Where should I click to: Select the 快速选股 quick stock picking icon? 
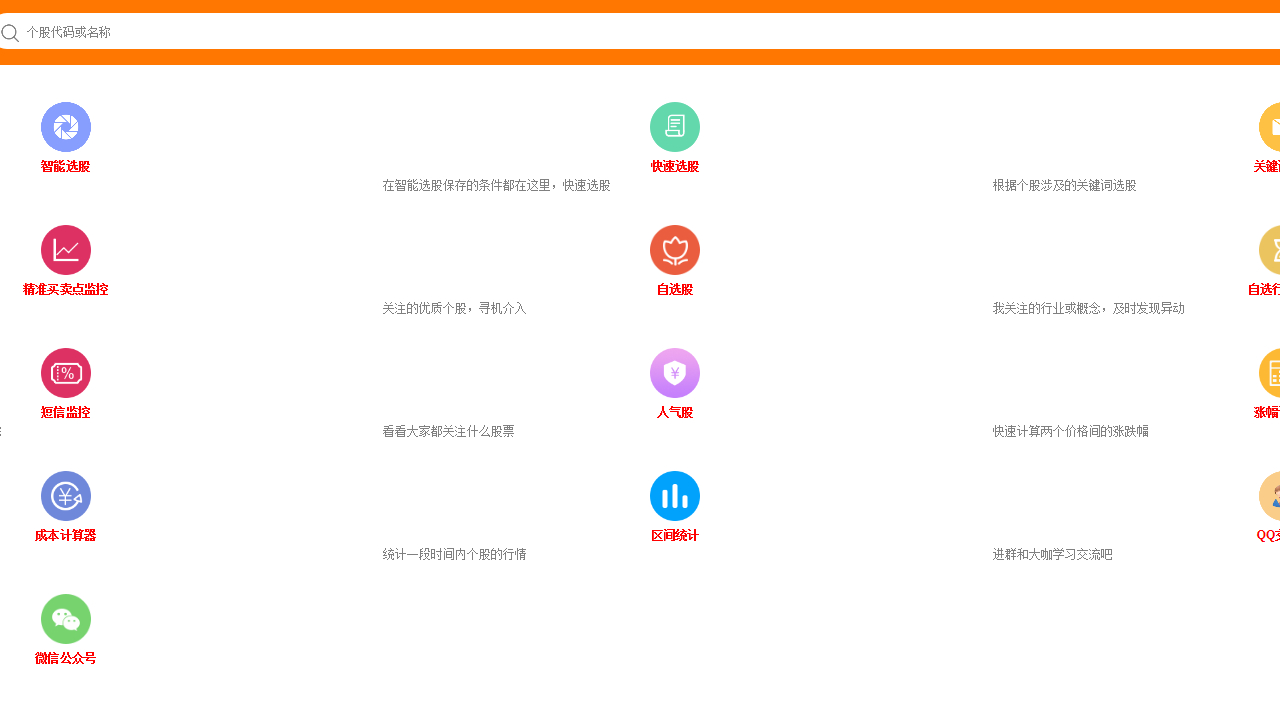pyautogui.click(x=674, y=127)
